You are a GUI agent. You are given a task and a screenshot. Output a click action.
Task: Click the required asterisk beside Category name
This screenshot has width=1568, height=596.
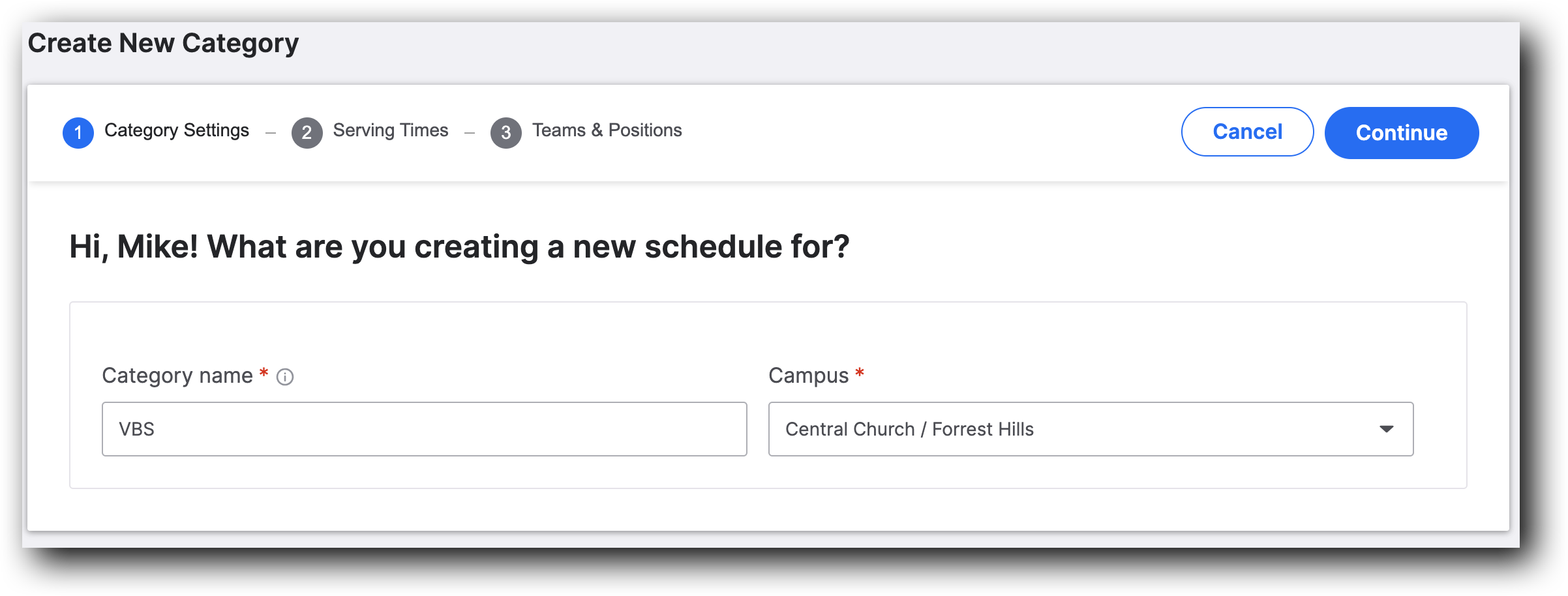coord(262,374)
